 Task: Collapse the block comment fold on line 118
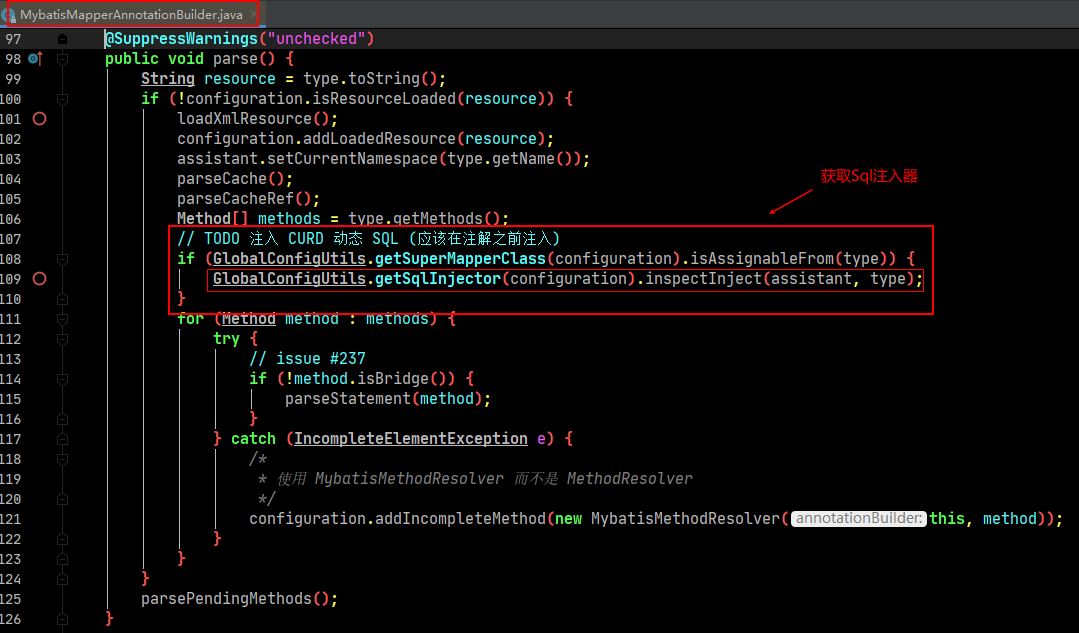pyautogui.click(x=63, y=459)
